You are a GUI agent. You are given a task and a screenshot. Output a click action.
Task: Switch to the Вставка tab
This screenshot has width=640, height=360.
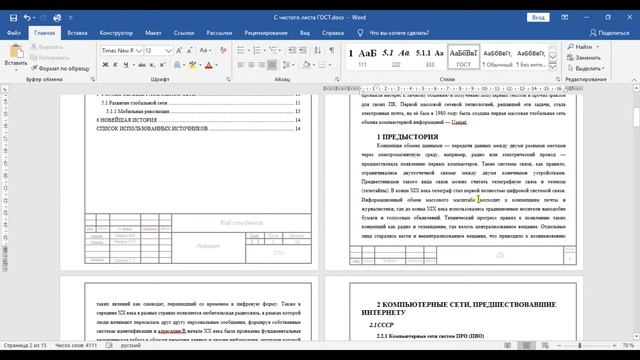(x=77, y=33)
